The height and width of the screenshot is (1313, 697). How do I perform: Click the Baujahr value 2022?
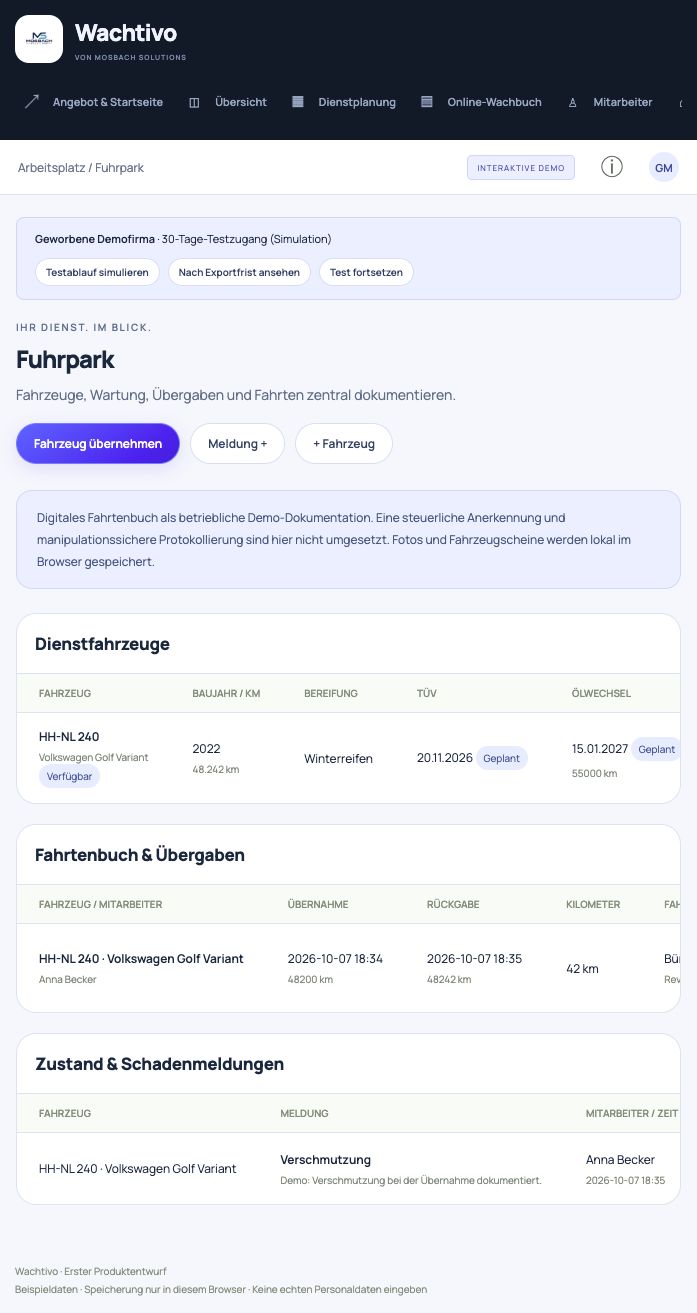point(206,748)
